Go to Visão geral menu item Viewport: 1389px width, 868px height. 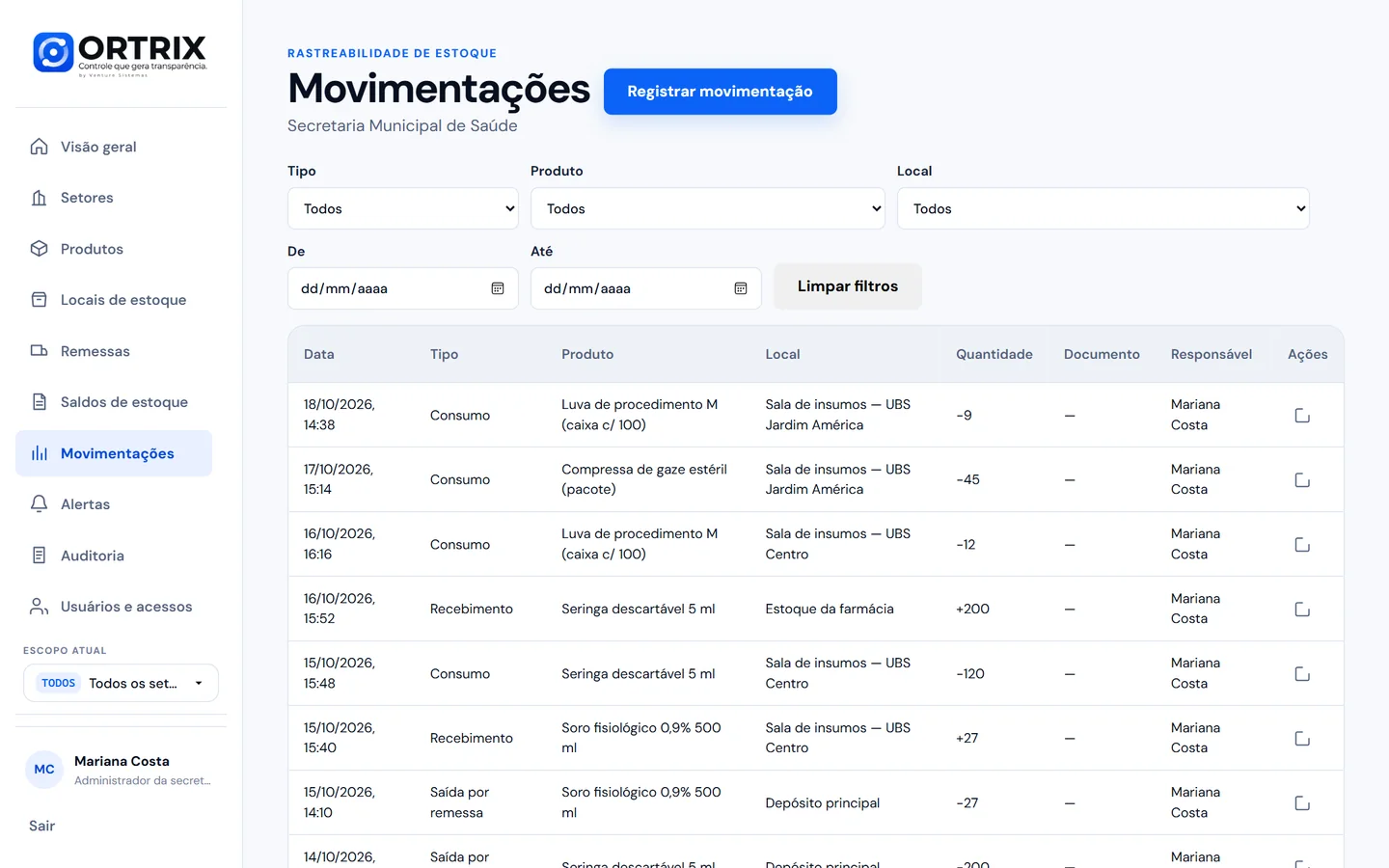click(114, 147)
